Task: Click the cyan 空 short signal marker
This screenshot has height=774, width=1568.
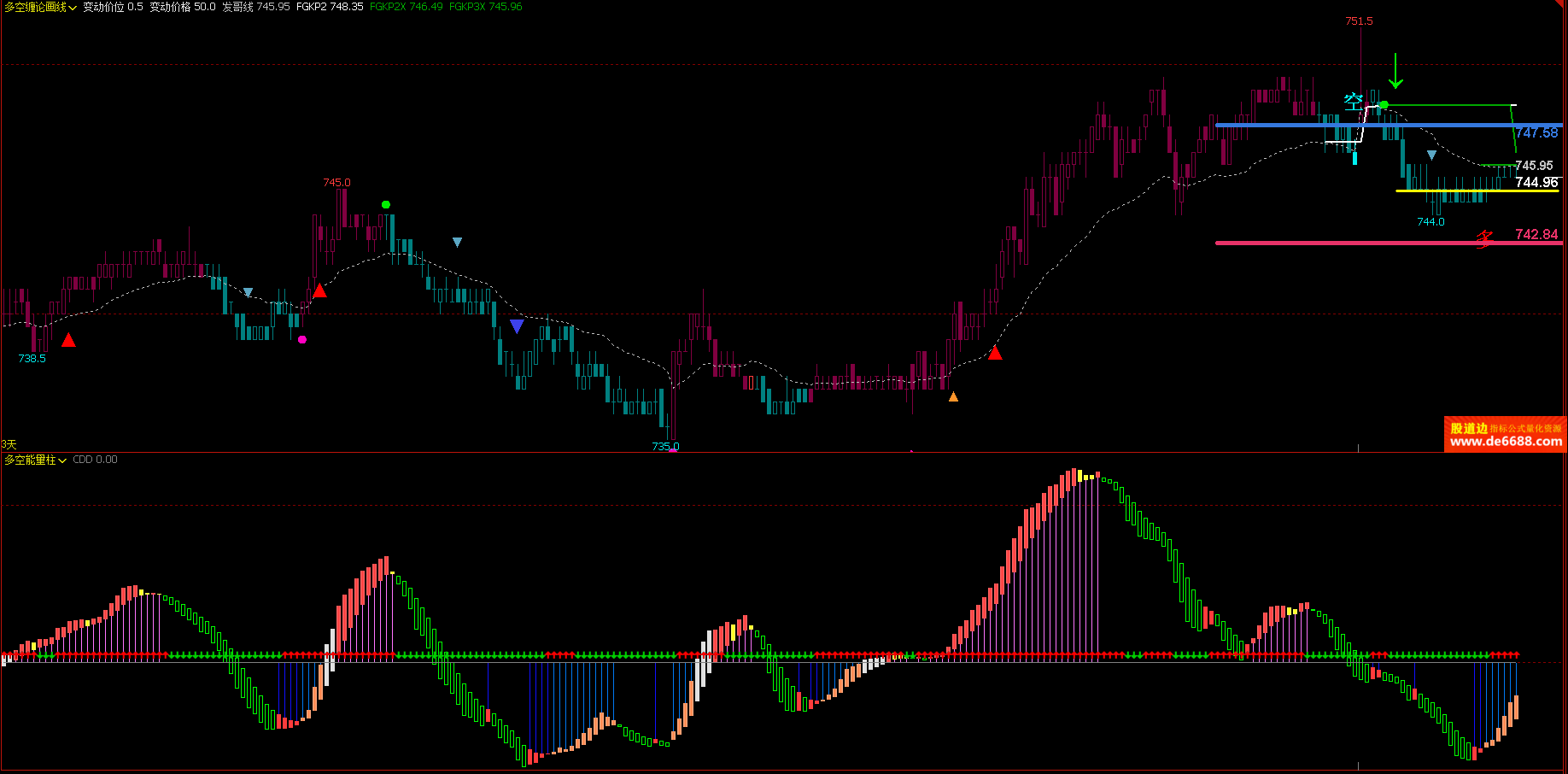Action: 1354,103
